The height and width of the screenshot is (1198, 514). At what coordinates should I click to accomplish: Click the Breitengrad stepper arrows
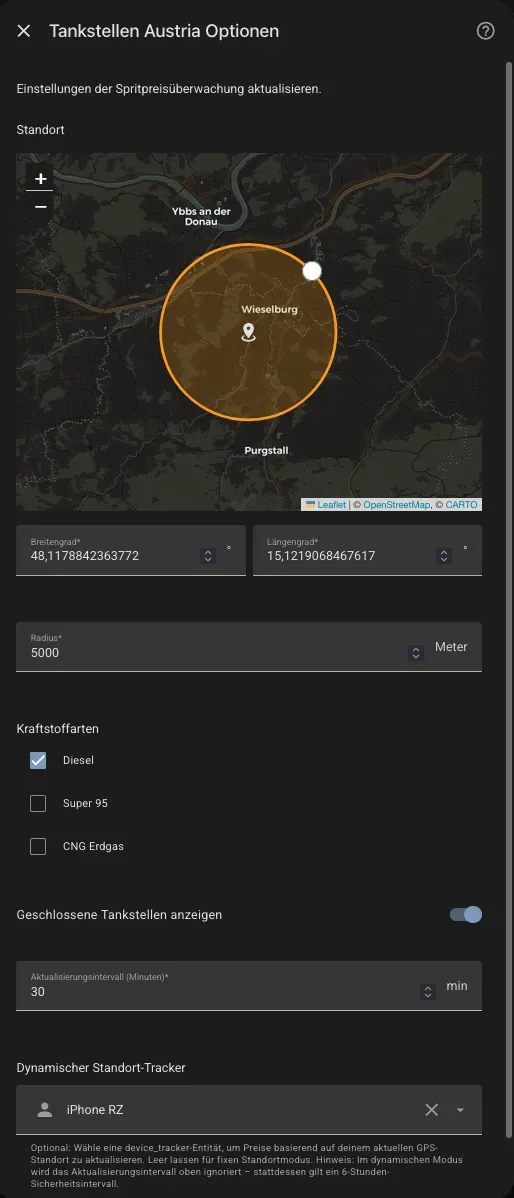coord(208,555)
